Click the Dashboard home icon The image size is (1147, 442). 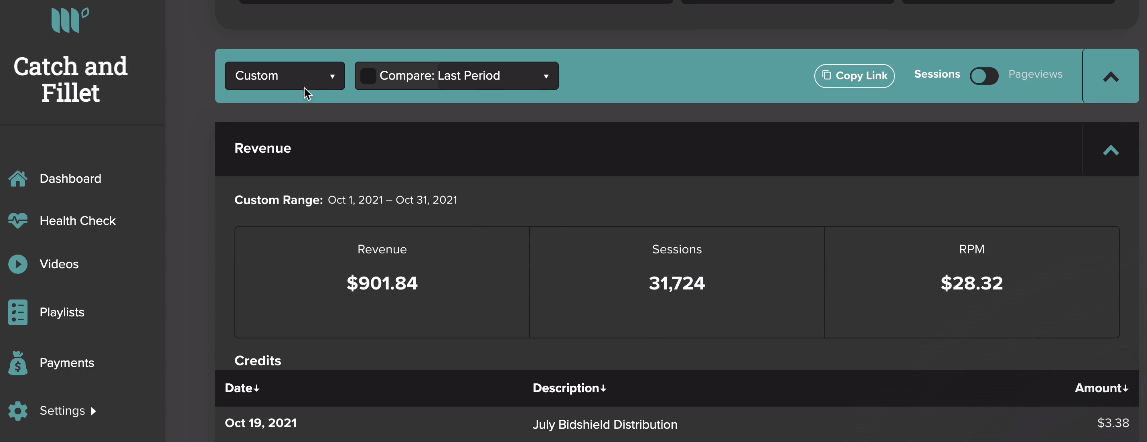tap(18, 179)
